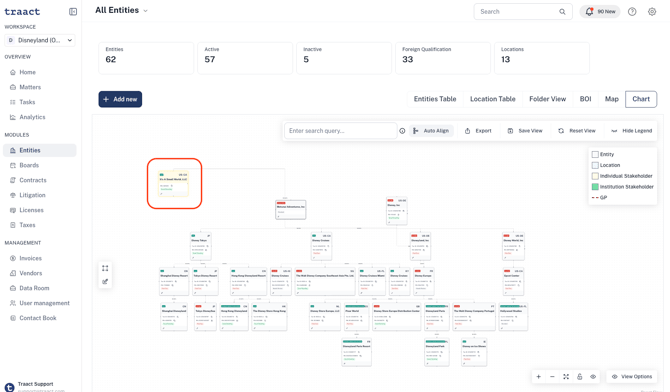Open the View Options menu

[632, 377]
